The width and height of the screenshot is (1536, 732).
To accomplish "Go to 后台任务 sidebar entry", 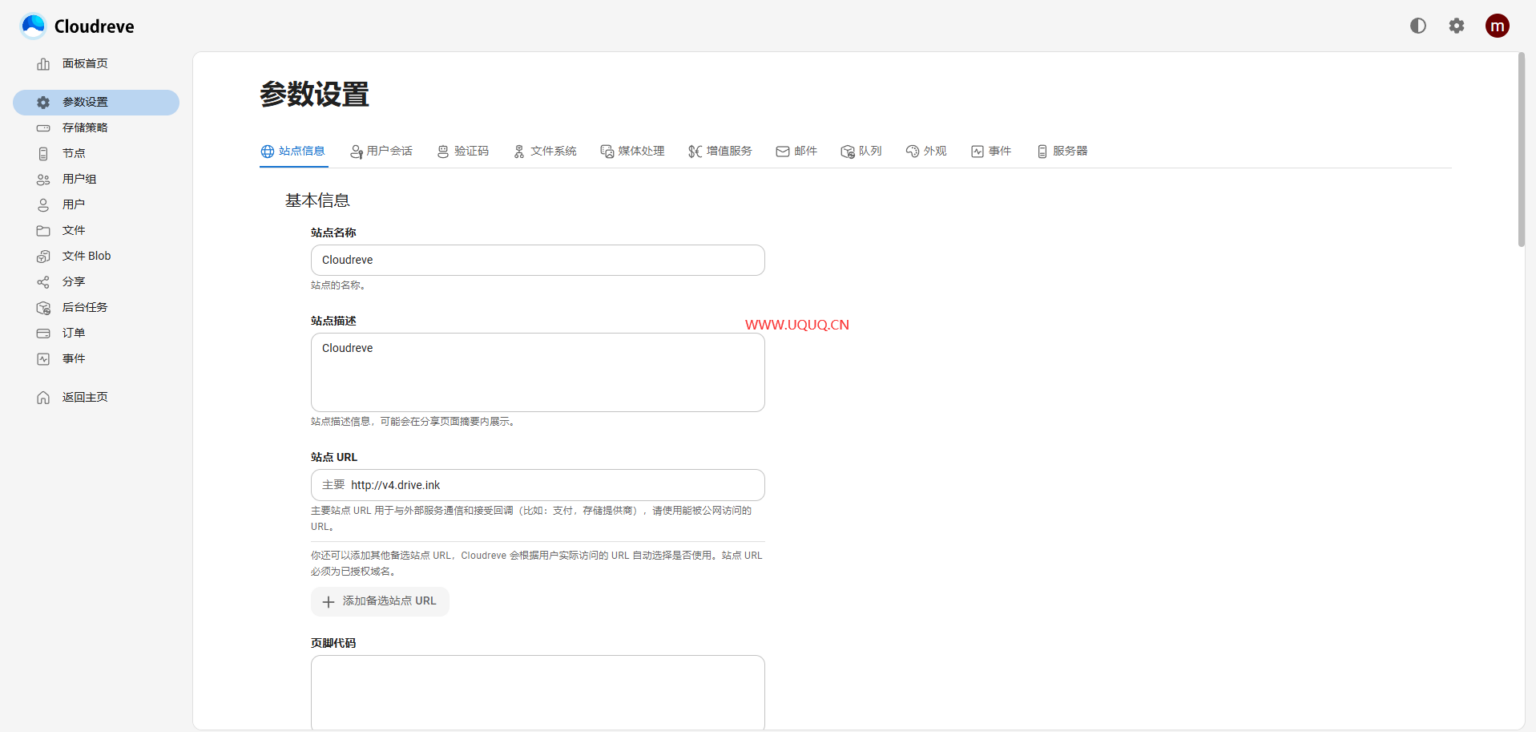I will click(96, 308).
